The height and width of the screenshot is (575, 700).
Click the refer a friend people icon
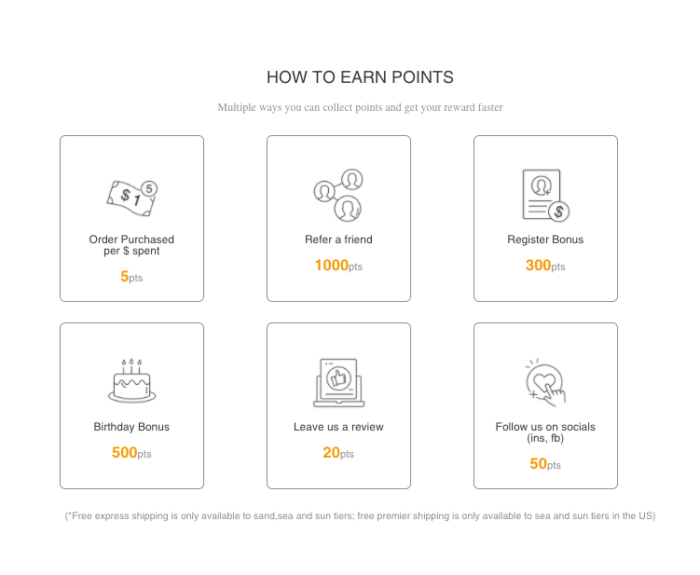tap(338, 195)
